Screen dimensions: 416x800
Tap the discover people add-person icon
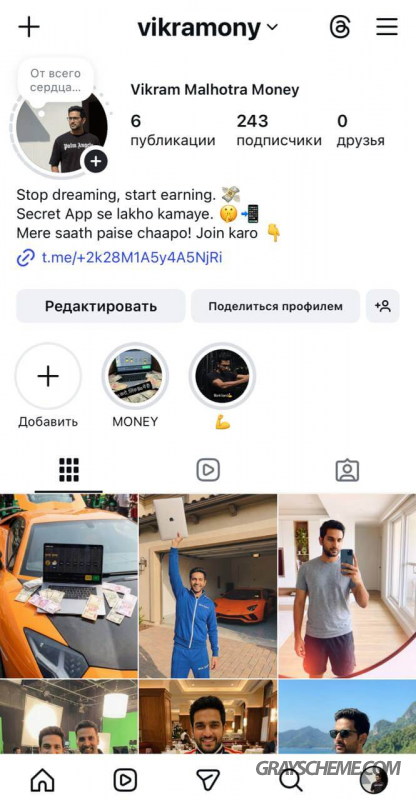pyautogui.click(x=383, y=306)
